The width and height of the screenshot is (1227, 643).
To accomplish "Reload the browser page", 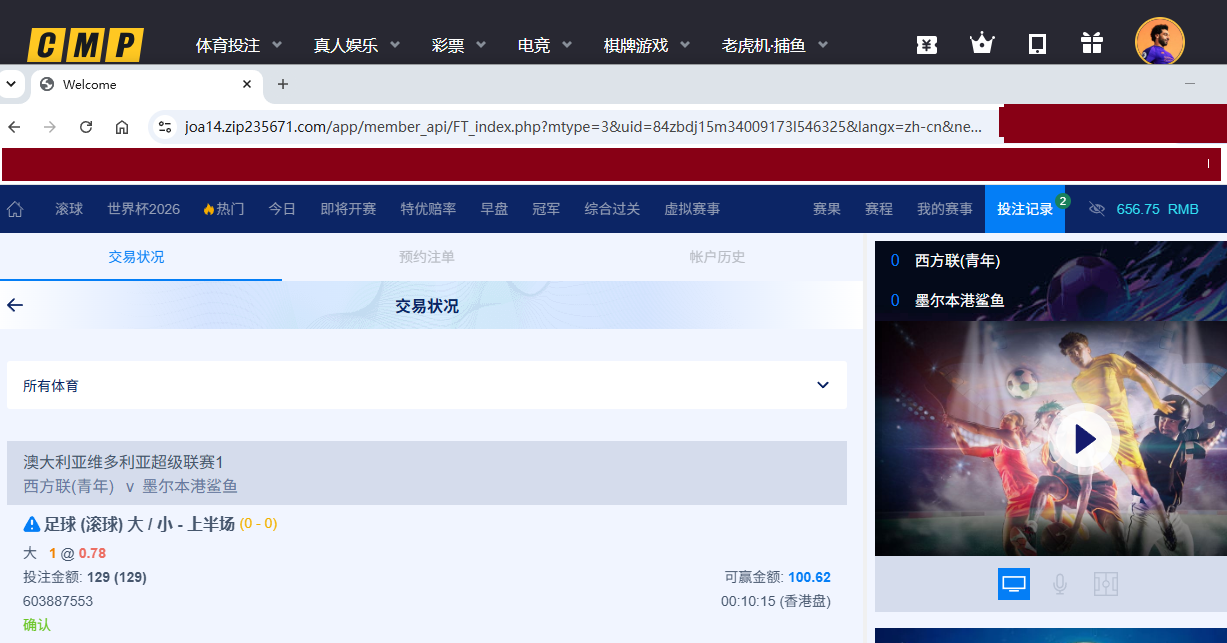I will (x=86, y=127).
